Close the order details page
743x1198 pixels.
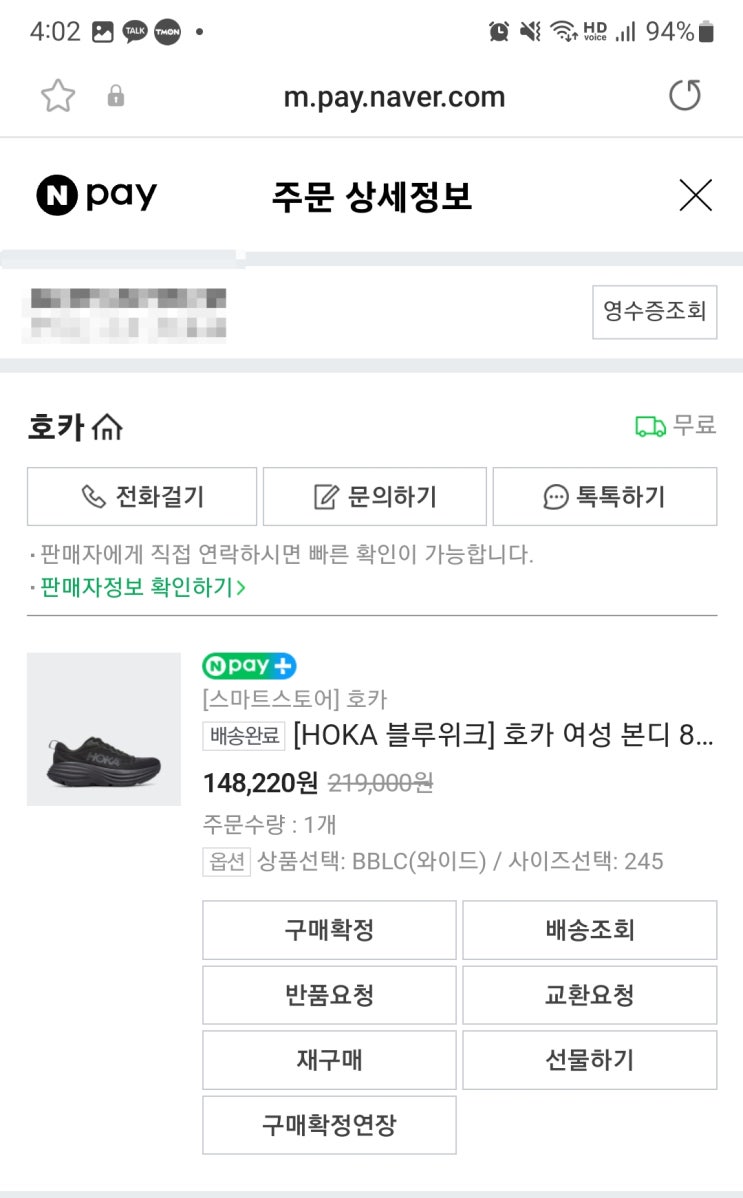pos(695,195)
